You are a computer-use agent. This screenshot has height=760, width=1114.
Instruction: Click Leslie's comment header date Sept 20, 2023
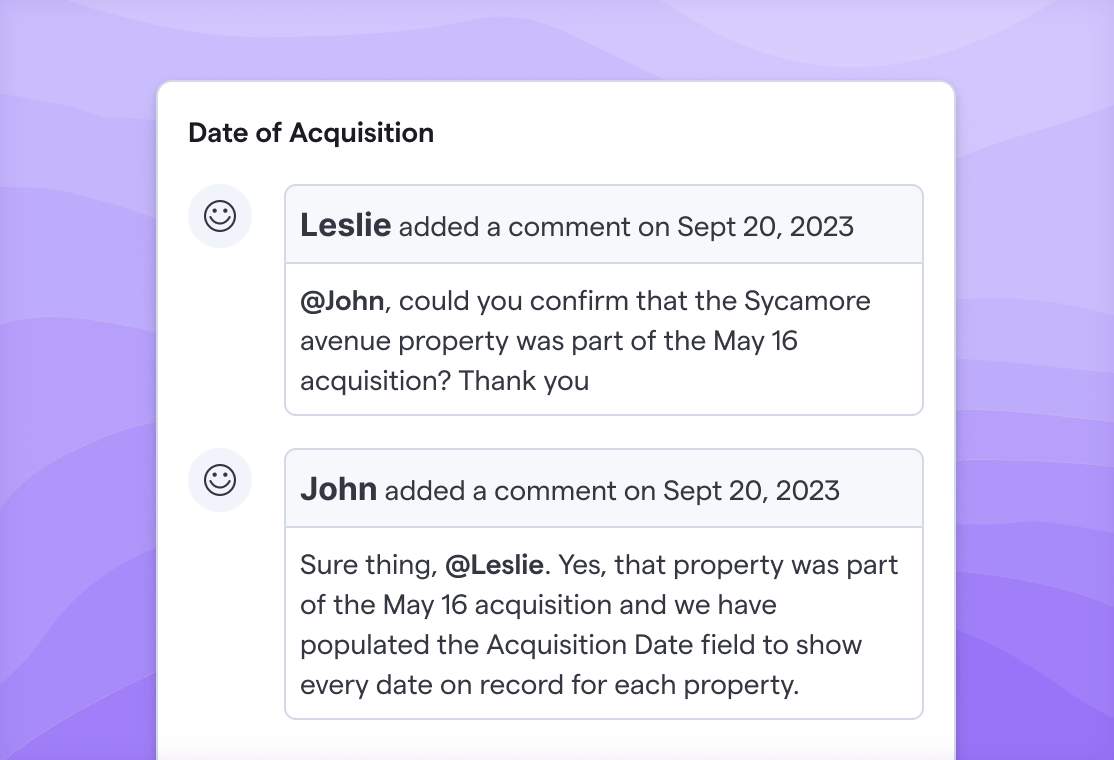pyautogui.click(x=765, y=227)
